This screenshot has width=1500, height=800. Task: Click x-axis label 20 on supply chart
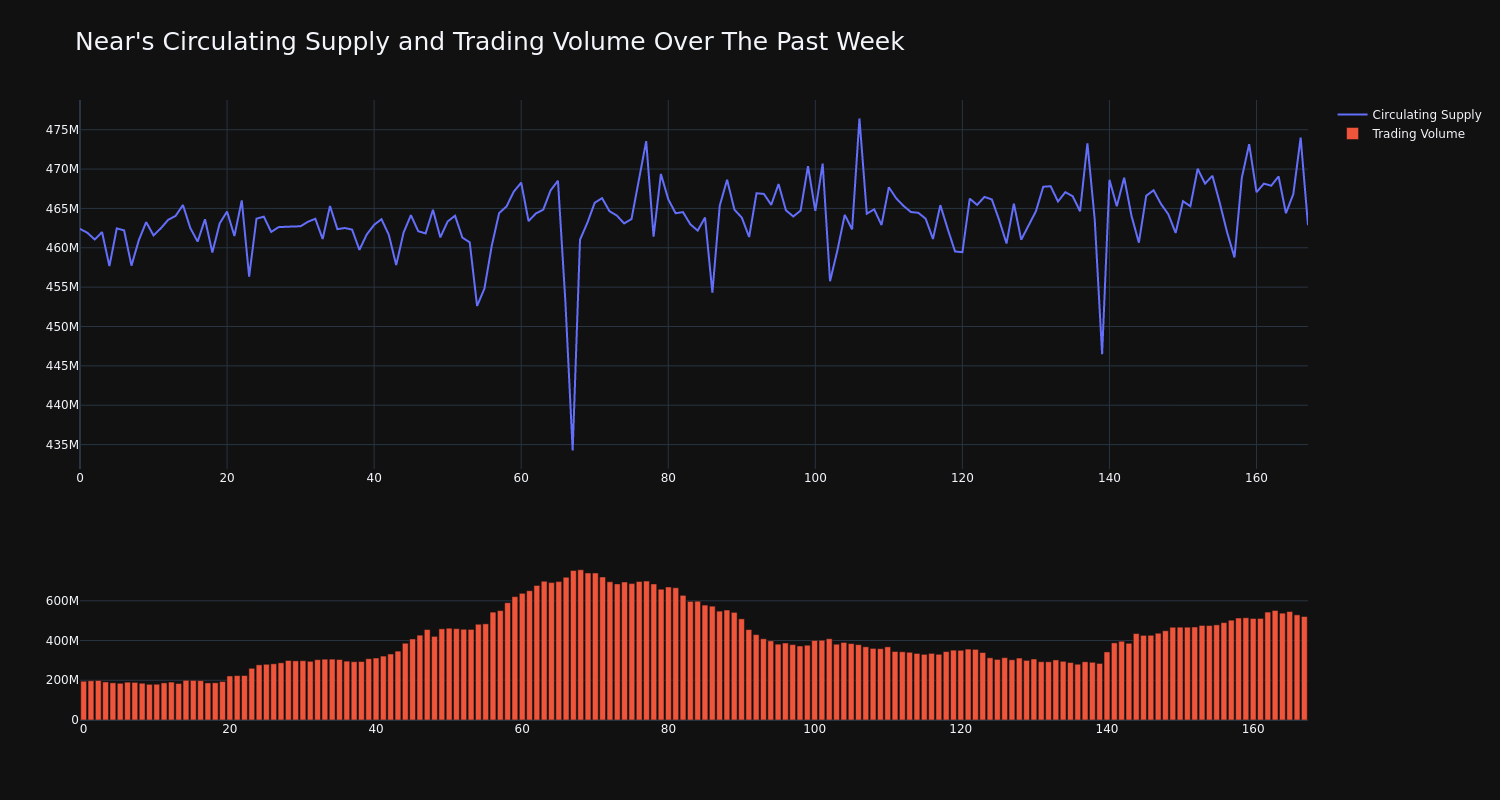227,478
